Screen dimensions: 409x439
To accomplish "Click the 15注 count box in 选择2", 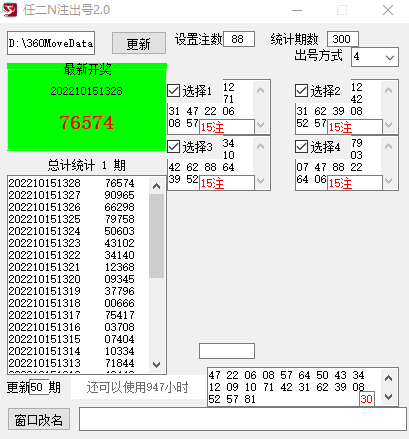I will click(355, 127).
